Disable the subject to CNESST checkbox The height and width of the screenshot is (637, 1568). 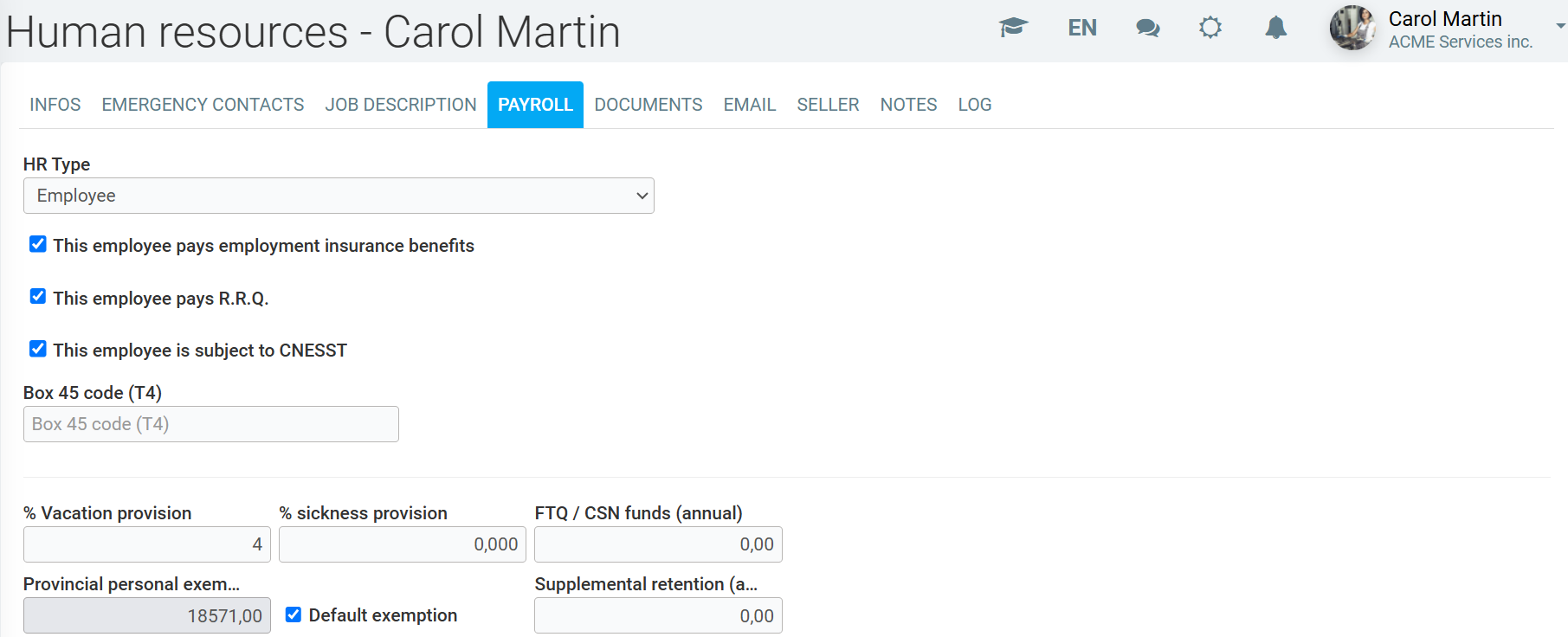tap(38, 349)
